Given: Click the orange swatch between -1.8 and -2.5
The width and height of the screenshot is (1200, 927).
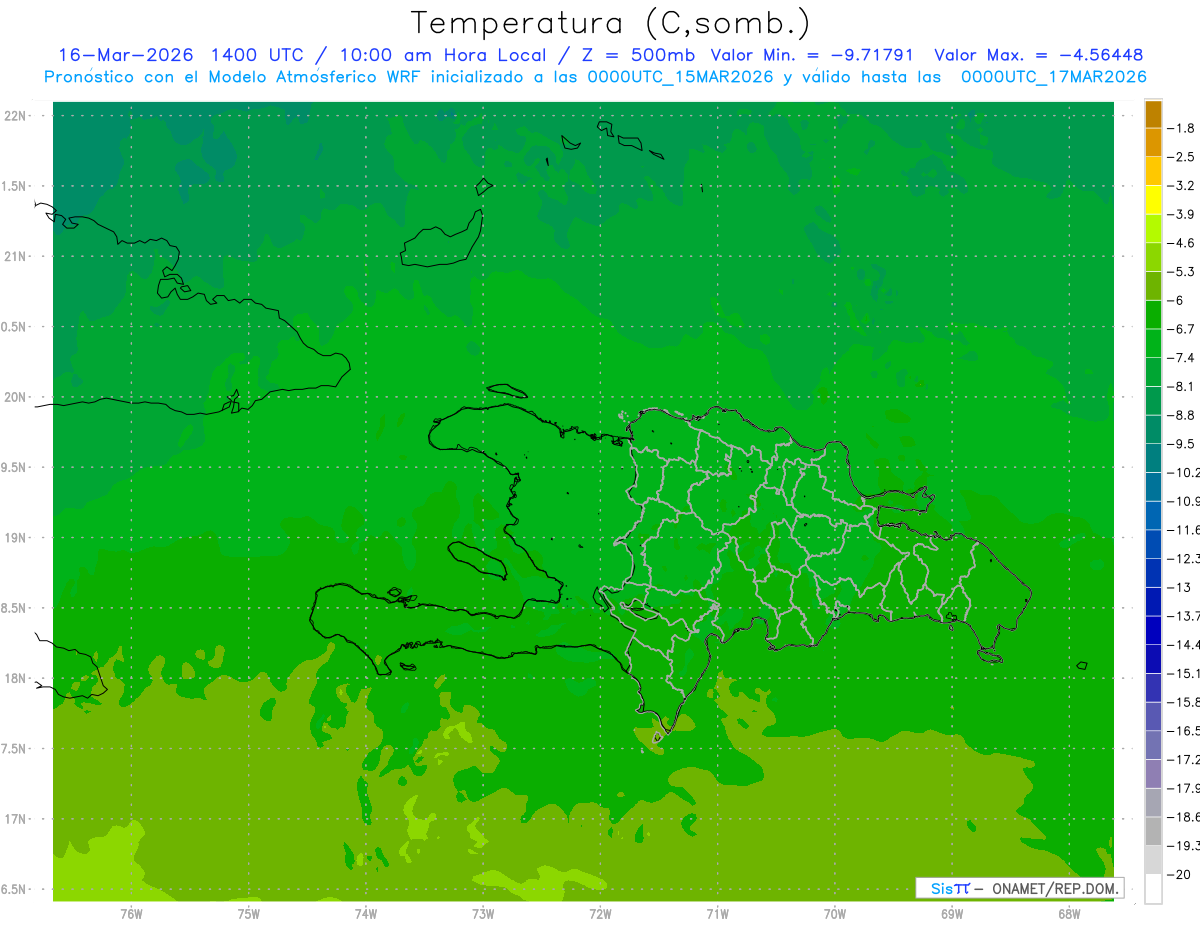Looking at the screenshot, I should tap(1153, 143).
